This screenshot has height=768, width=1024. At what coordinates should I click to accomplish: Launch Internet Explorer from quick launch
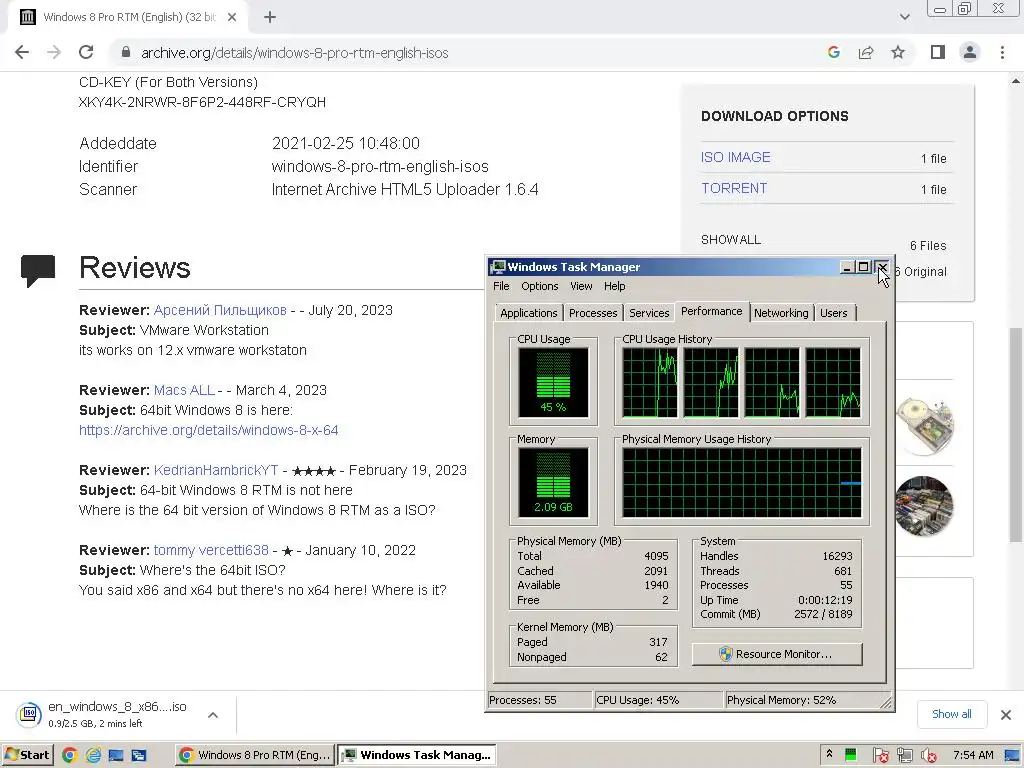click(93, 755)
